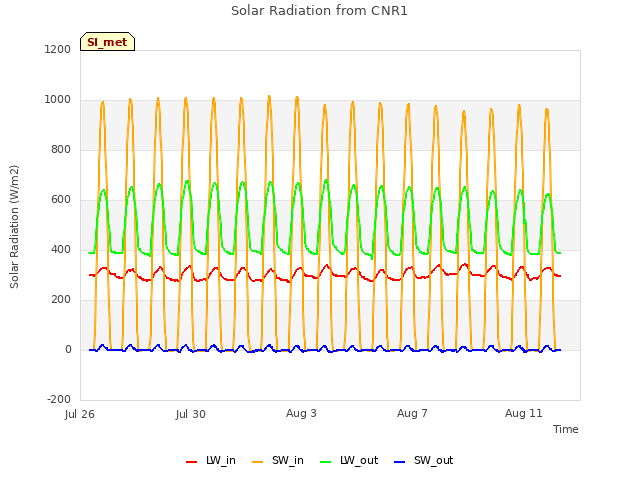Click the green LW_out legend color marker
The height and width of the screenshot is (480, 640).
326,462
